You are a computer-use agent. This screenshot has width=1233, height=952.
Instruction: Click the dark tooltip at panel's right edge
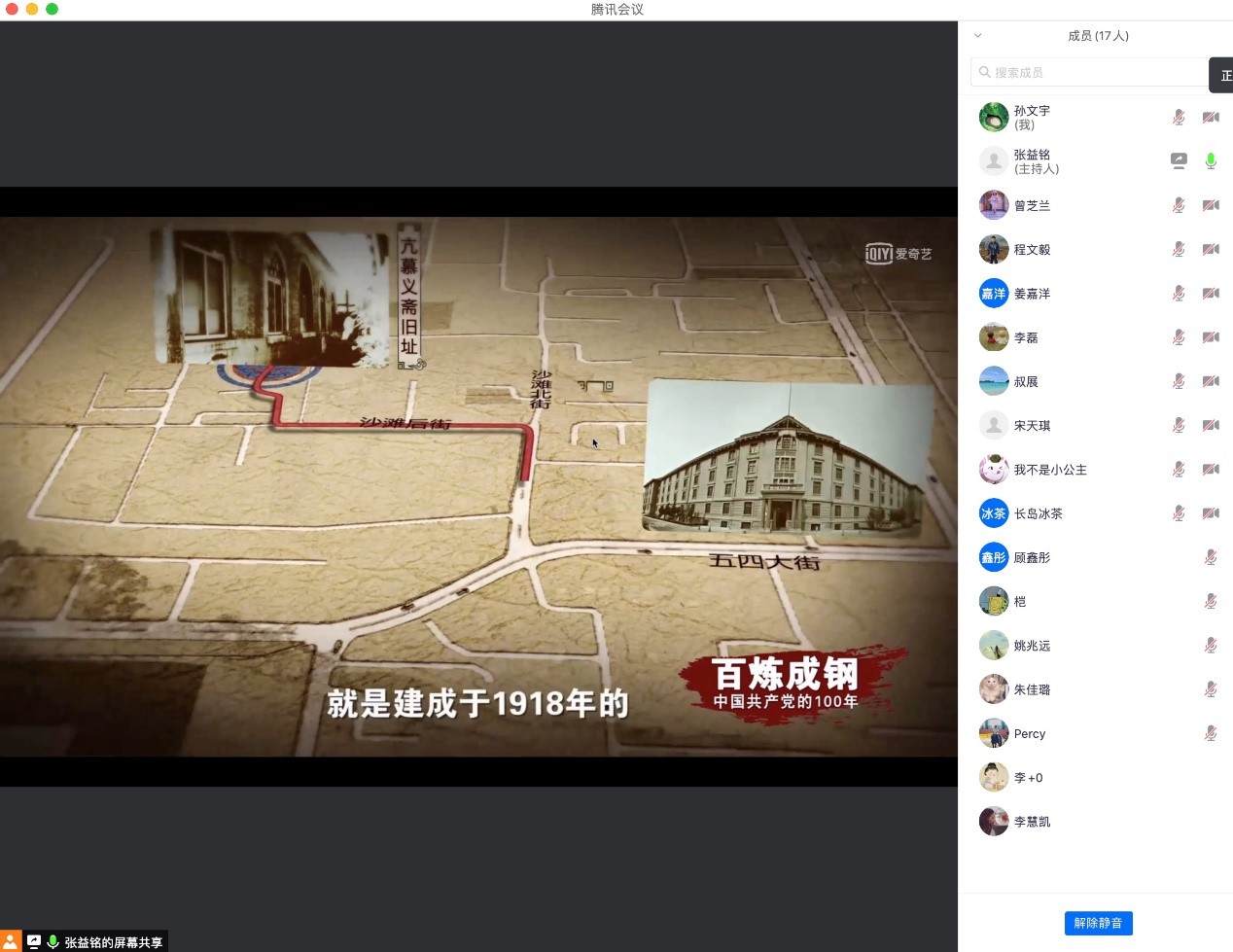1221,75
